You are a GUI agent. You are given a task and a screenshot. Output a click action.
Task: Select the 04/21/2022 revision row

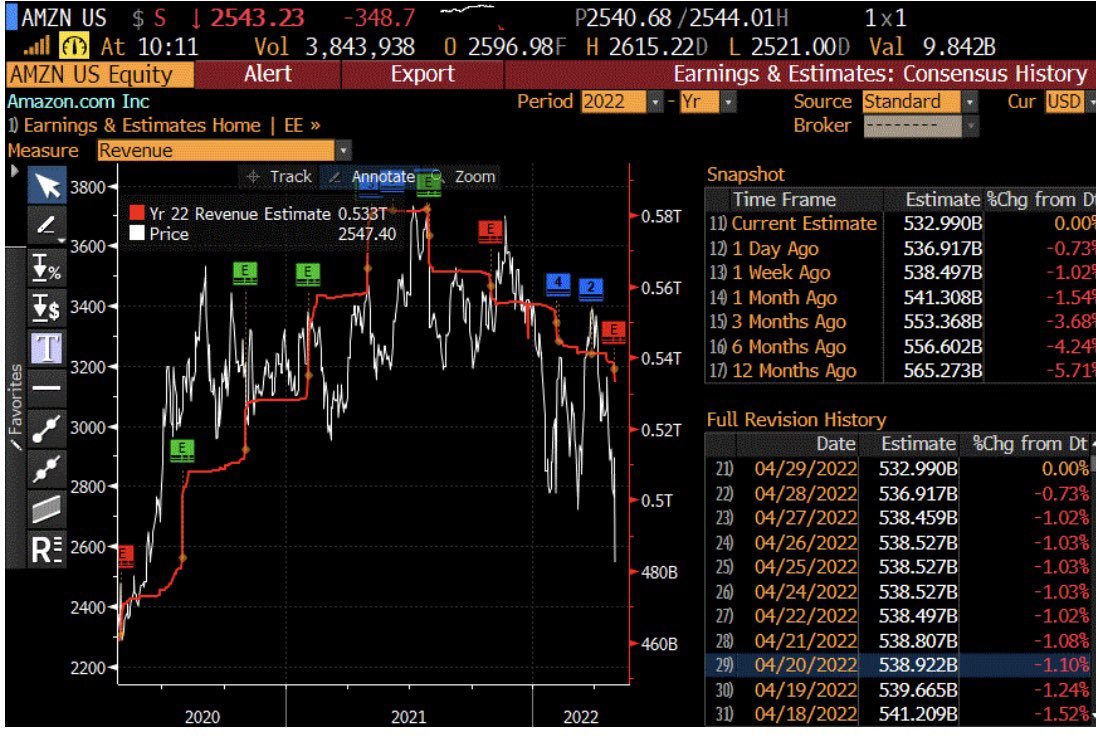pyautogui.click(x=897, y=640)
